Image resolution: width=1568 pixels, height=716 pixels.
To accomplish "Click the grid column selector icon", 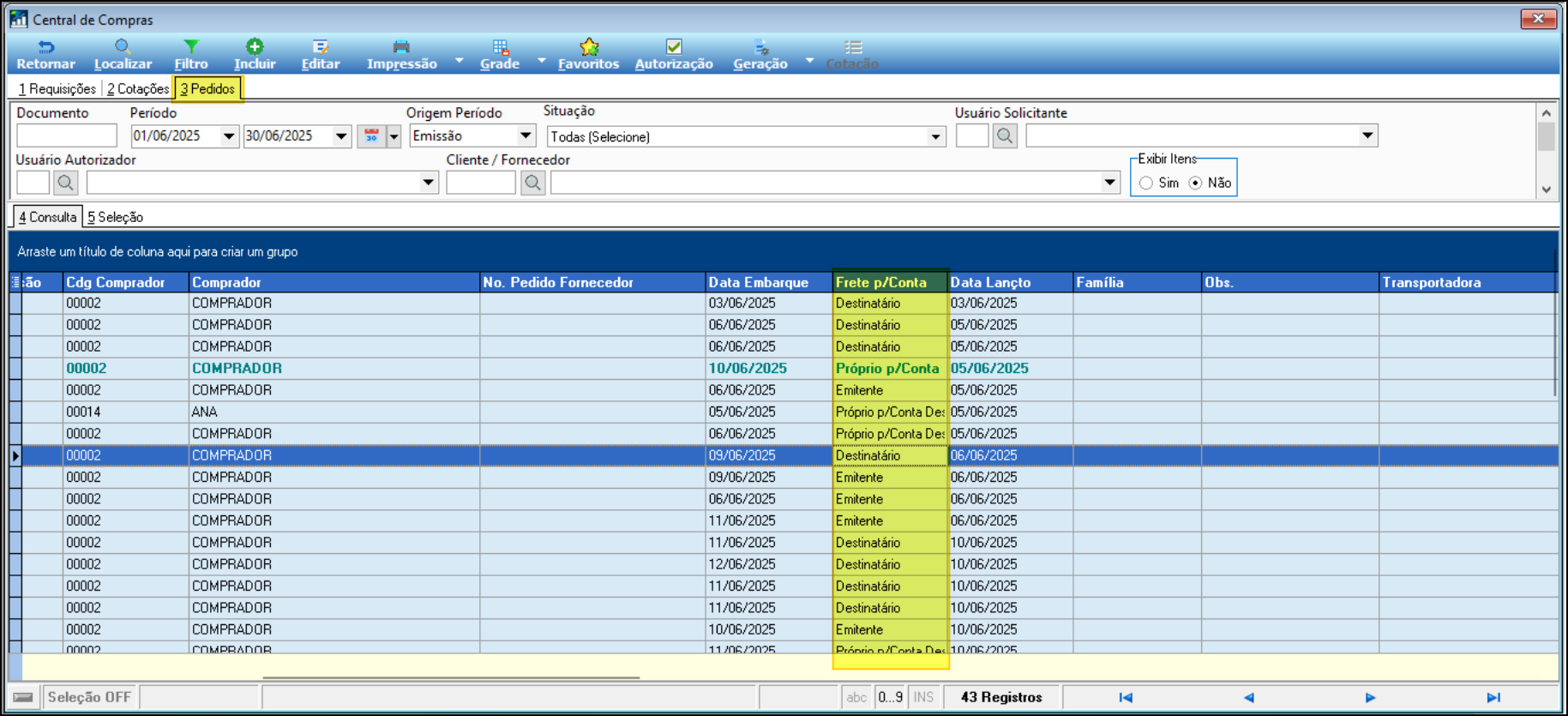I will pyautogui.click(x=15, y=282).
